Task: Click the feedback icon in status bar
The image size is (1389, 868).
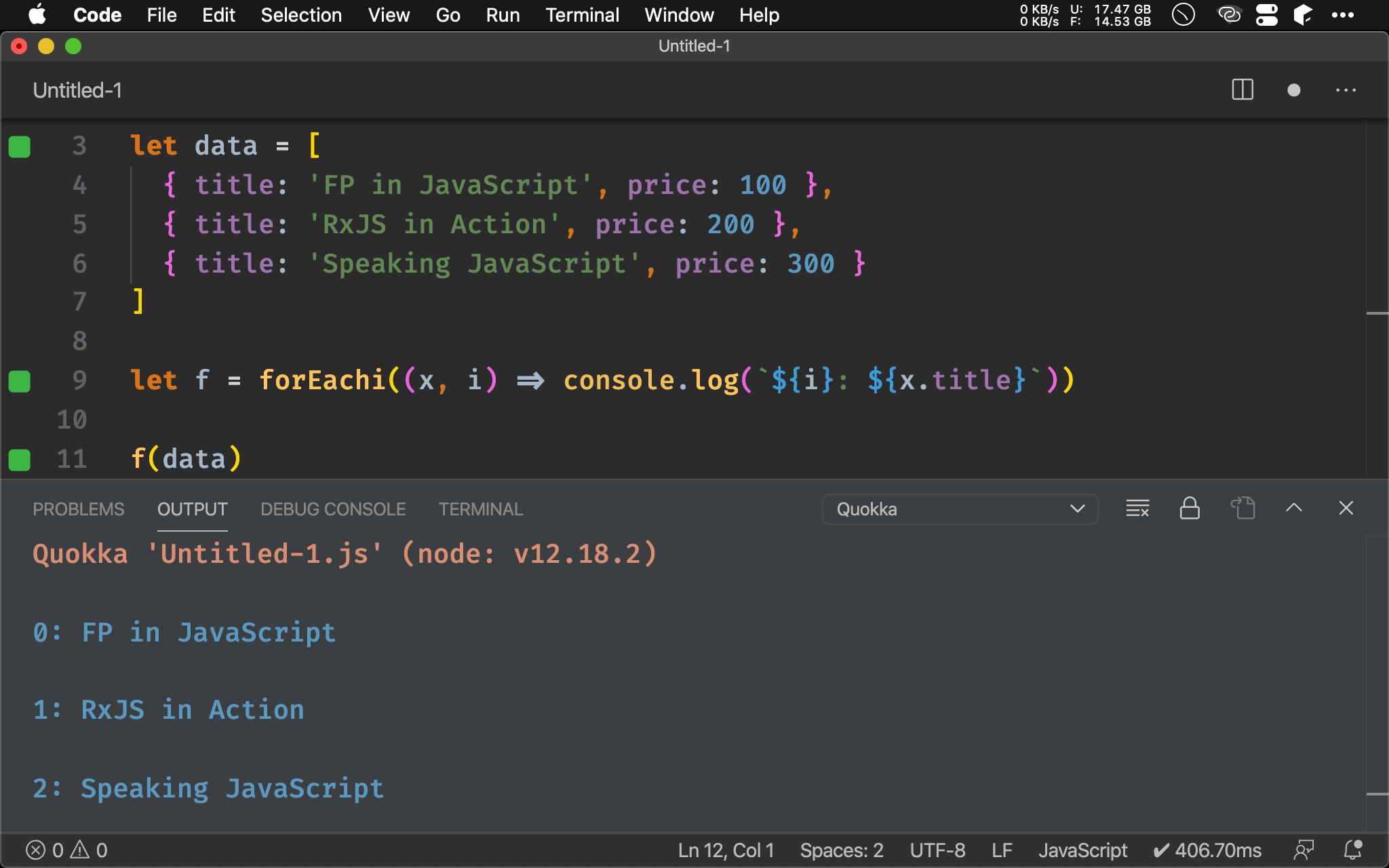Action: [x=1304, y=850]
